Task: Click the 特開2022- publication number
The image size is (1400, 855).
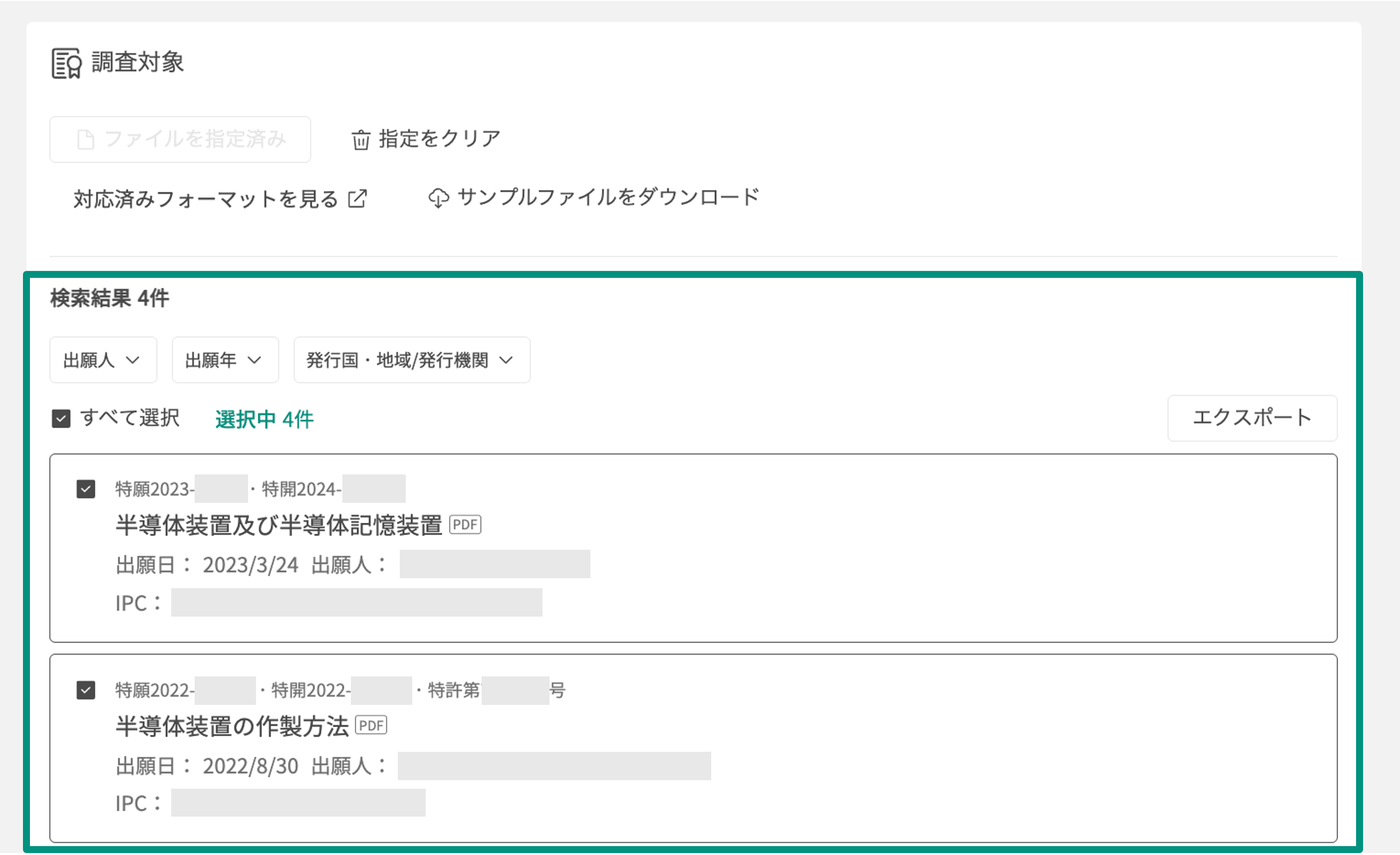Action: [x=311, y=691]
